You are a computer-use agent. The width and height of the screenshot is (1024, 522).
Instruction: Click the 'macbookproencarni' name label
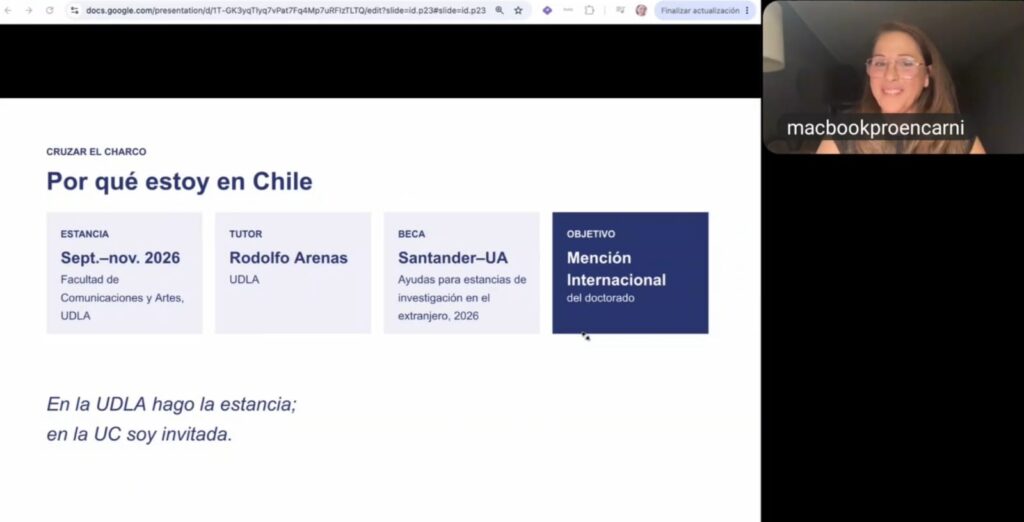pos(875,128)
